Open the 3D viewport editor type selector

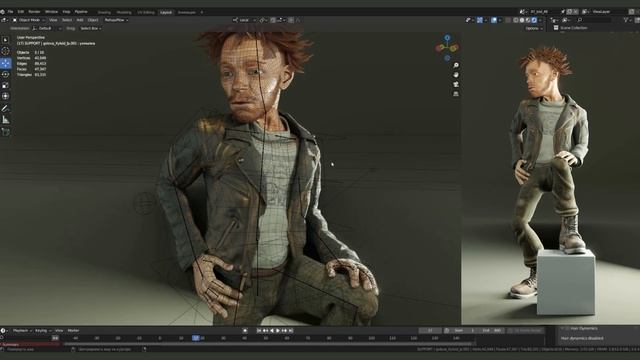pos(4,20)
